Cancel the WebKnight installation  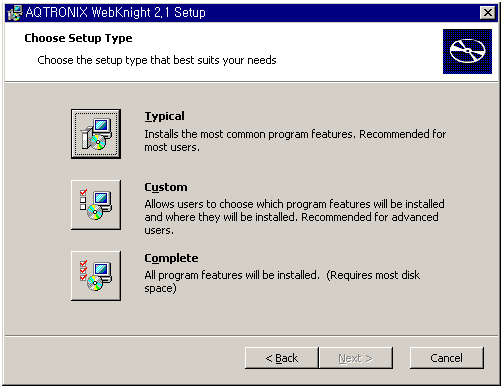coord(447,358)
